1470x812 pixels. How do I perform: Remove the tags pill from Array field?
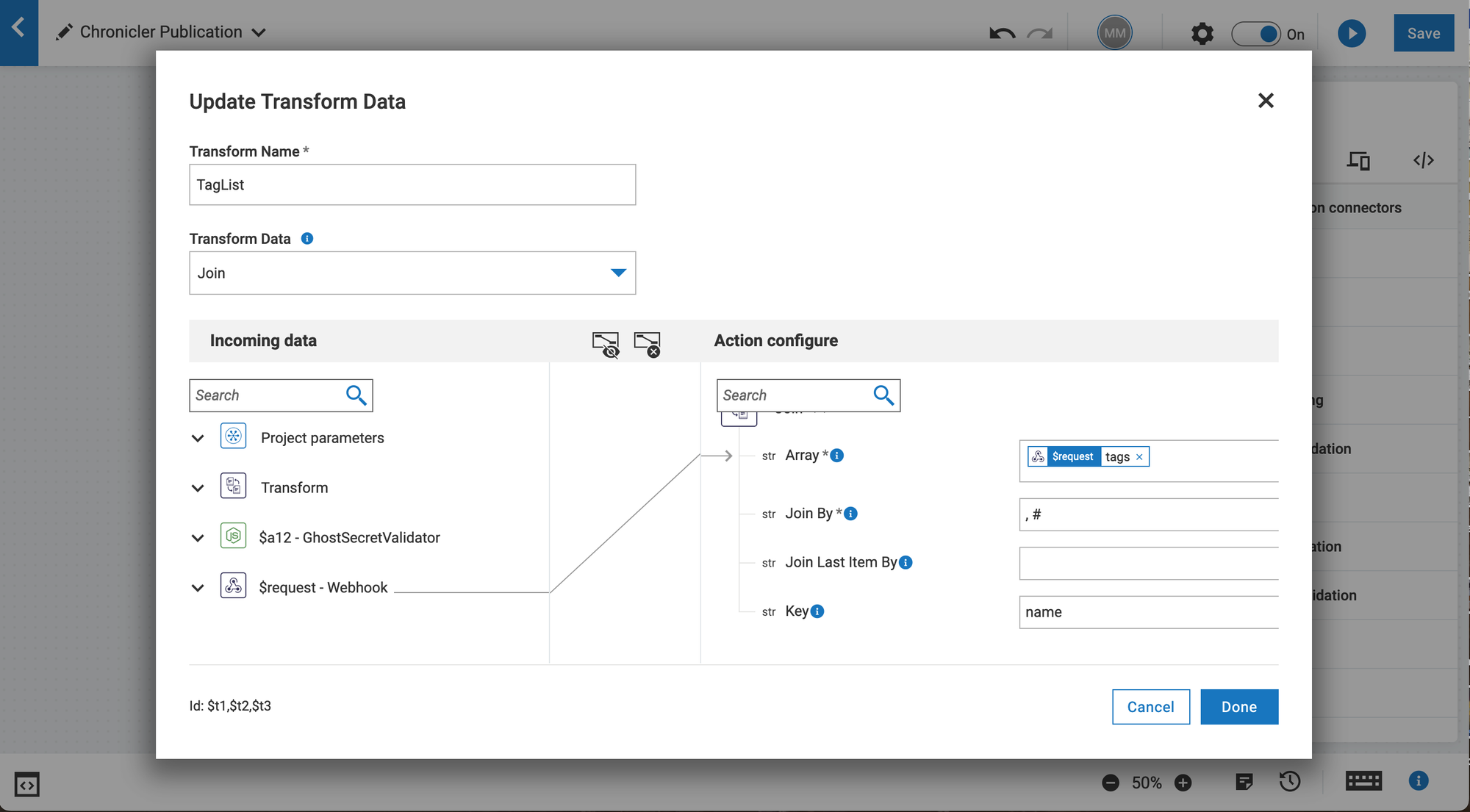pos(1139,457)
